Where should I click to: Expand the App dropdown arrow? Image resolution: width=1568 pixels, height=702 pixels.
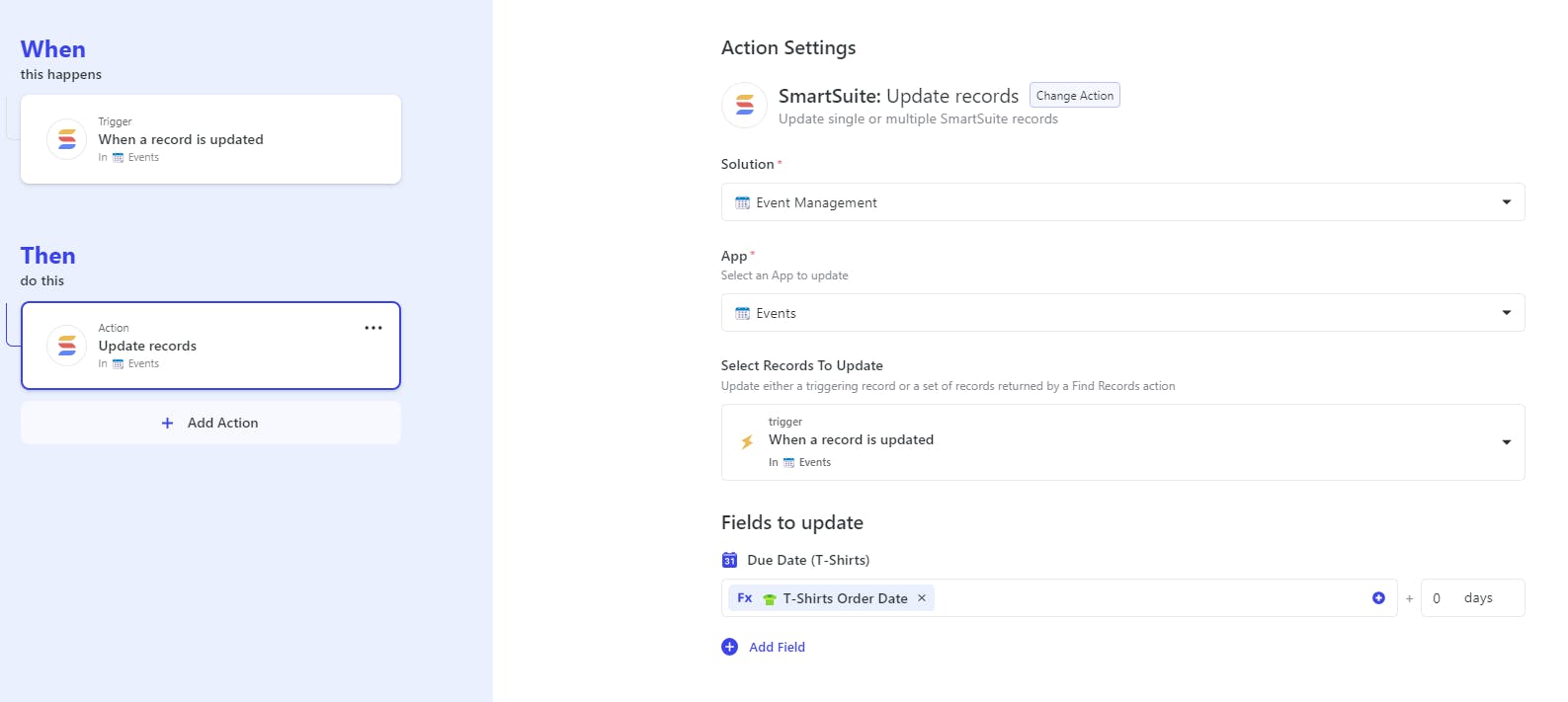[1507, 313]
